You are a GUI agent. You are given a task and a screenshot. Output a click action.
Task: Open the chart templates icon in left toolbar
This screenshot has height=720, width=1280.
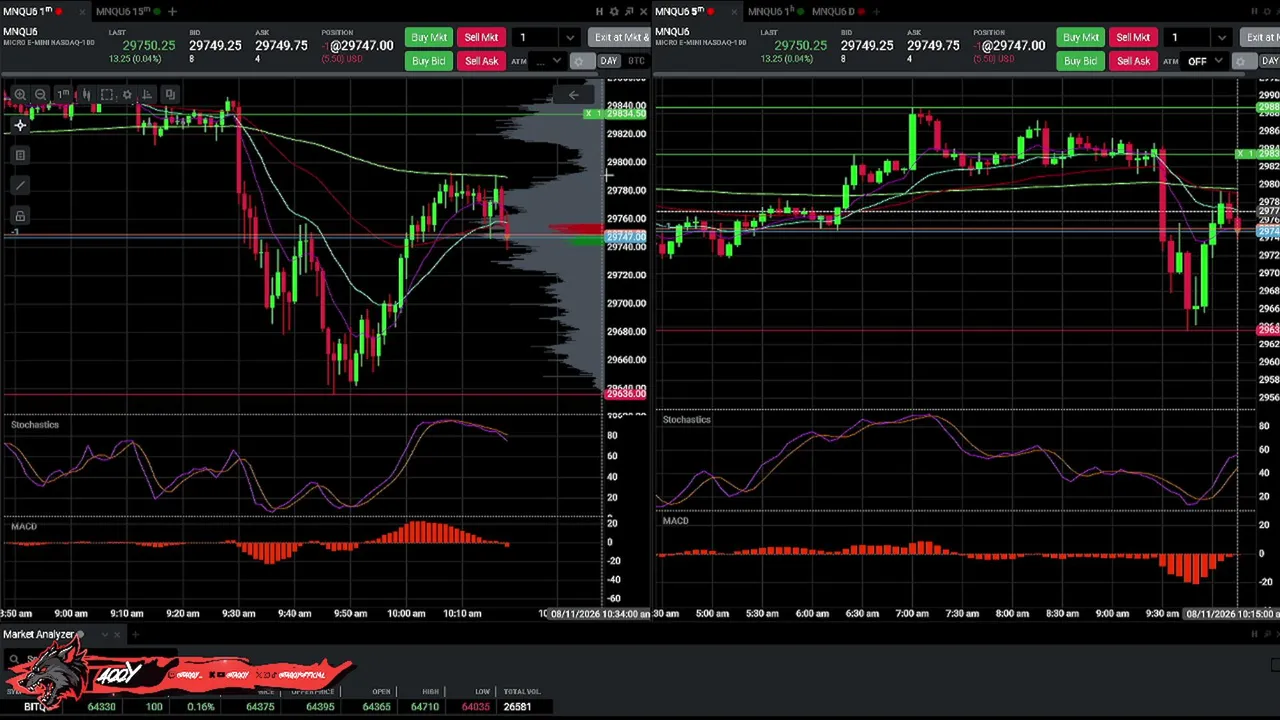click(x=170, y=94)
